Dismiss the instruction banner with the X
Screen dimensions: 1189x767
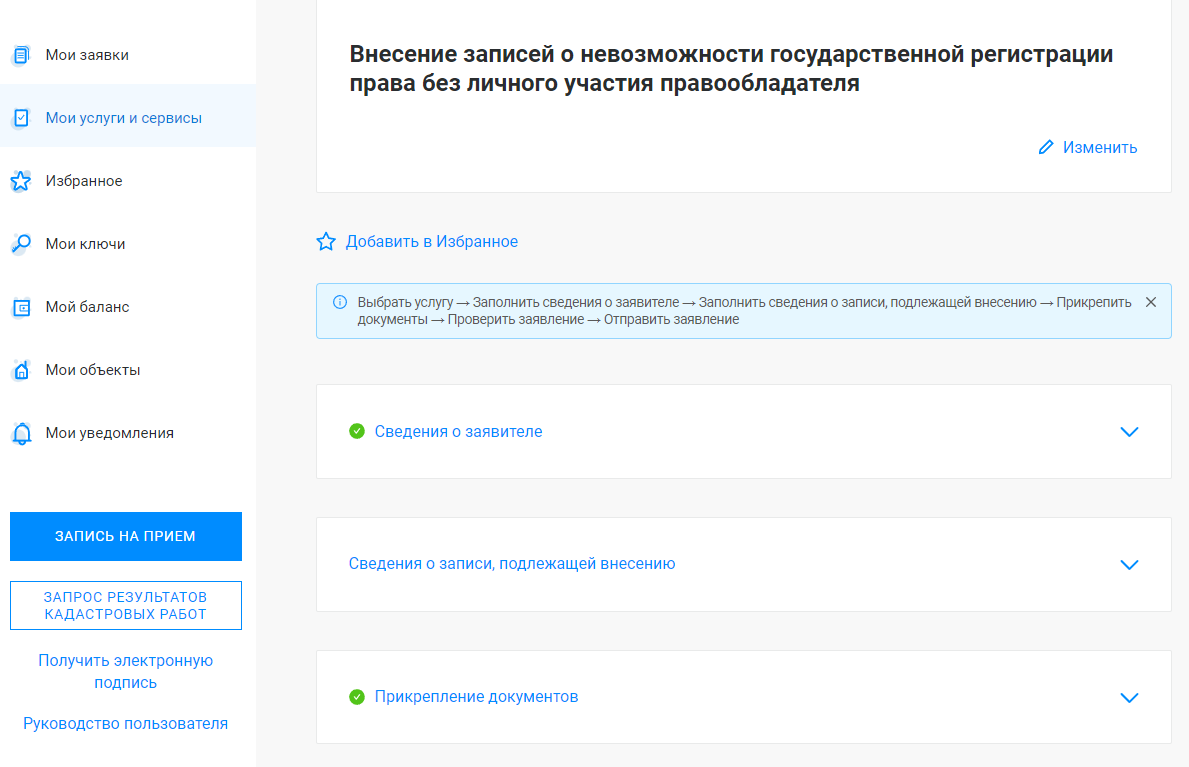pos(1150,300)
